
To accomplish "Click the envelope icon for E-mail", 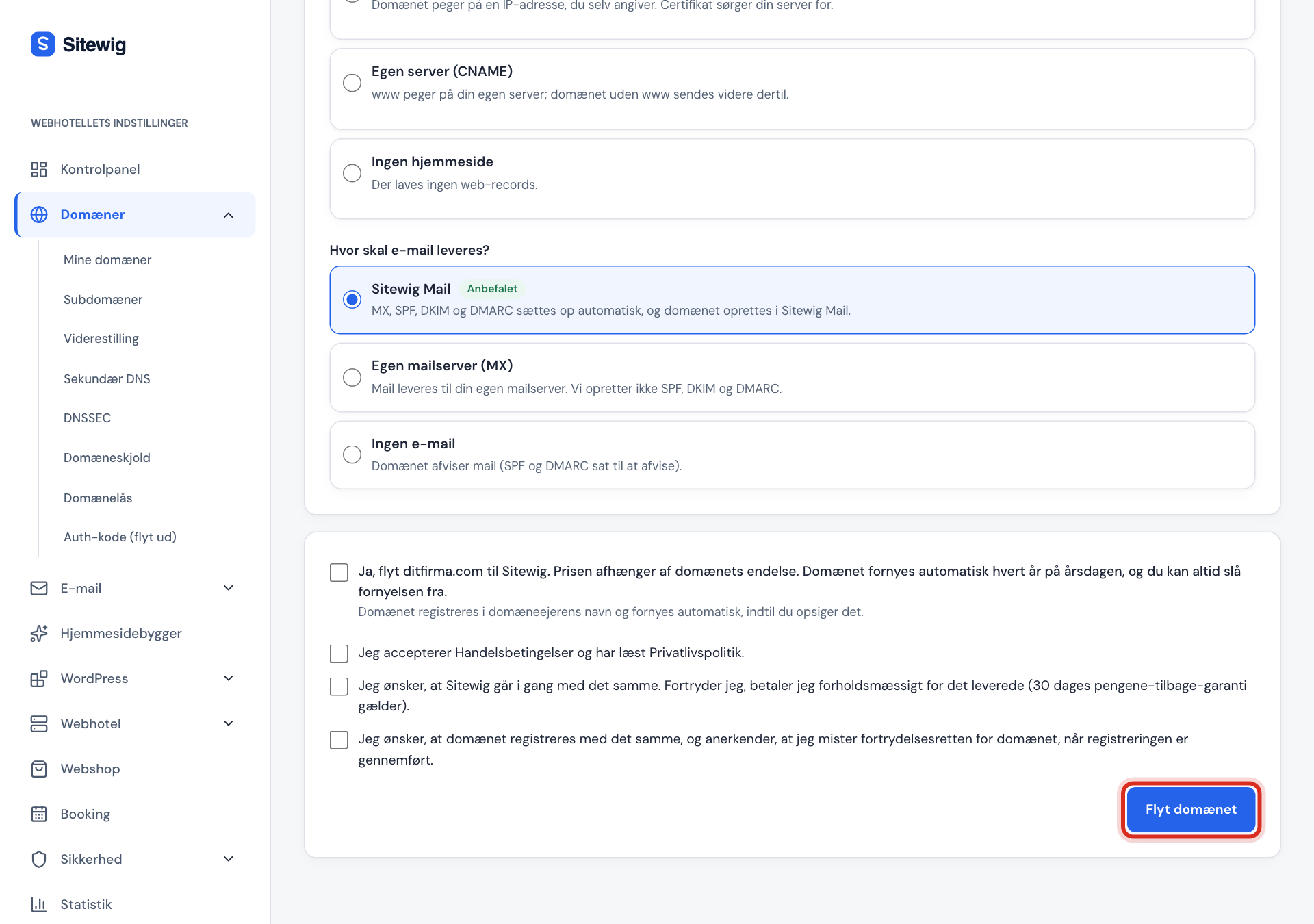I will pyautogui.click(x=39, y=588).
